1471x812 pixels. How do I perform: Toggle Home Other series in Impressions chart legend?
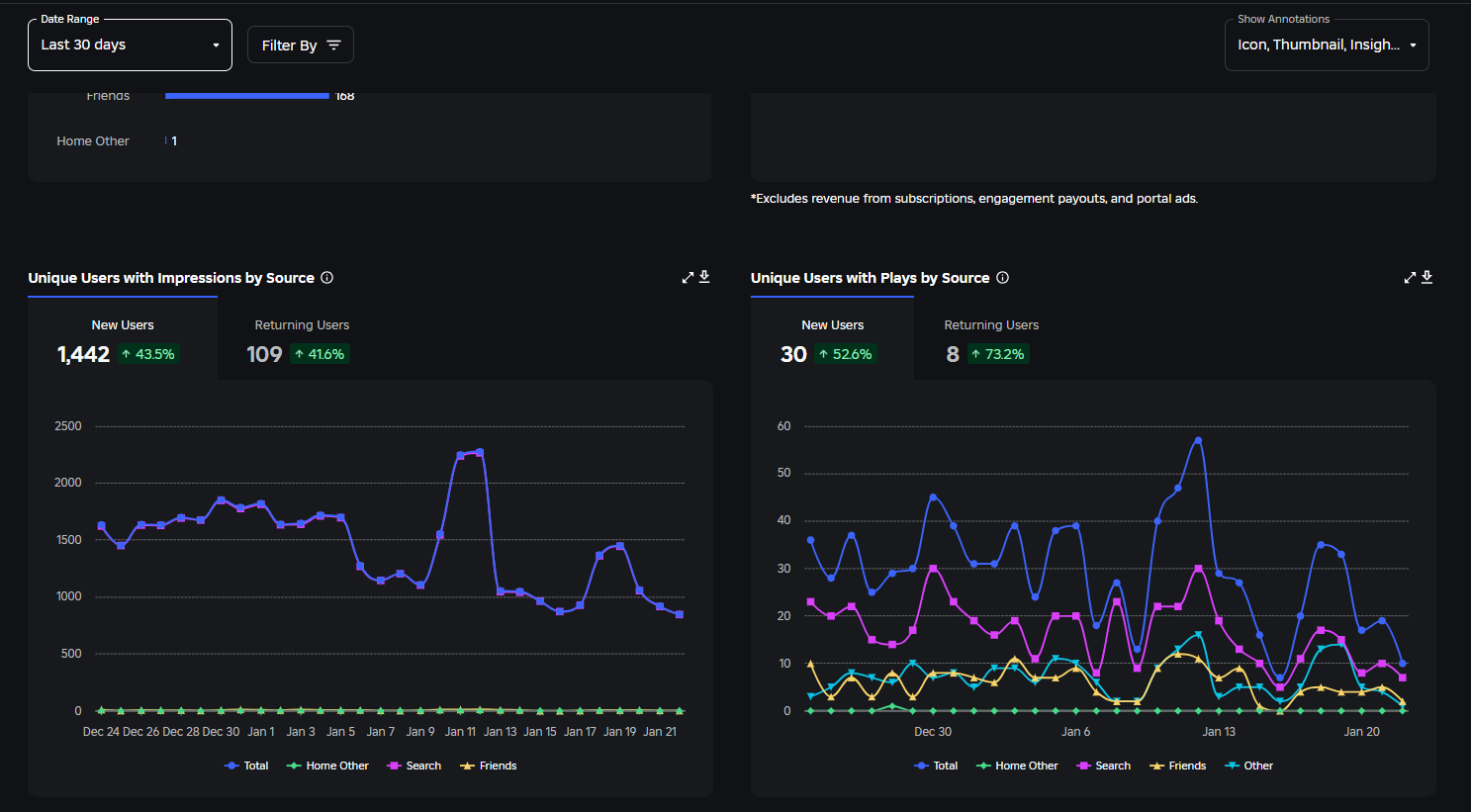(327, 766)
